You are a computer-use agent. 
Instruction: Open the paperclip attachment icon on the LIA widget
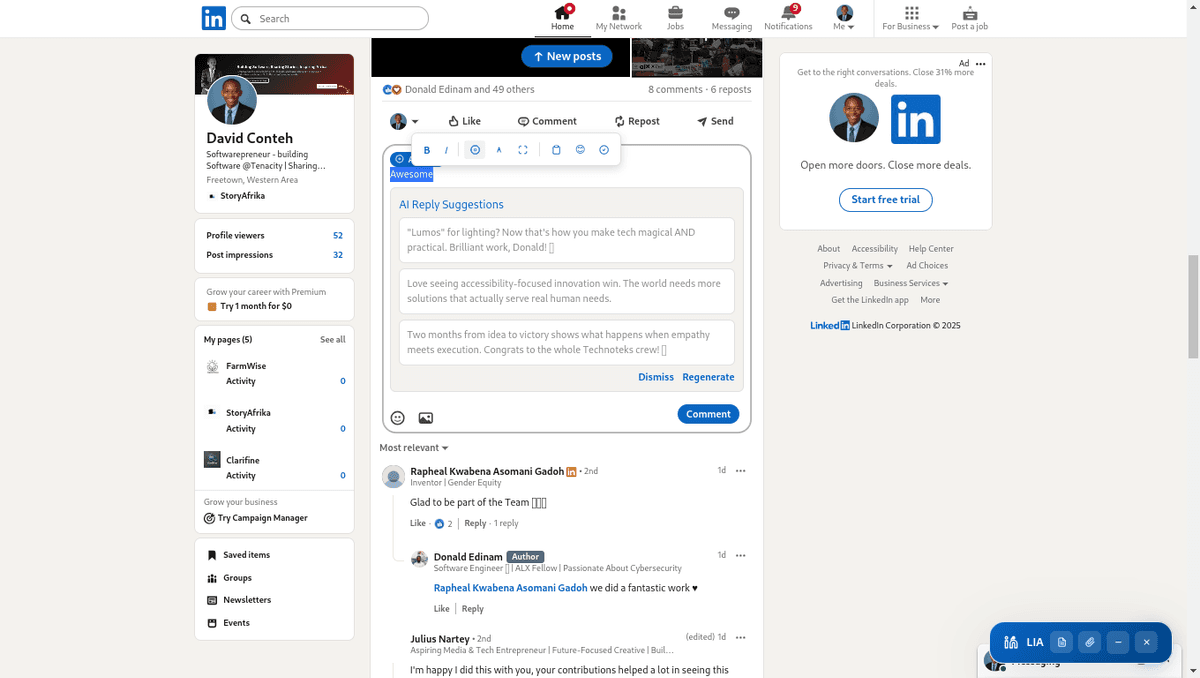(1090, 642)
